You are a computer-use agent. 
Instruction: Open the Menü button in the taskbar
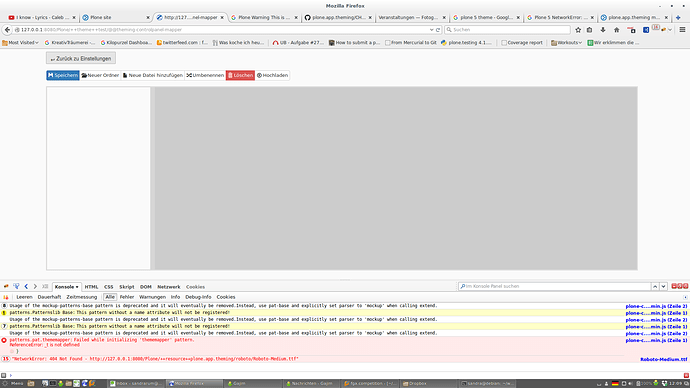[13, 384]
